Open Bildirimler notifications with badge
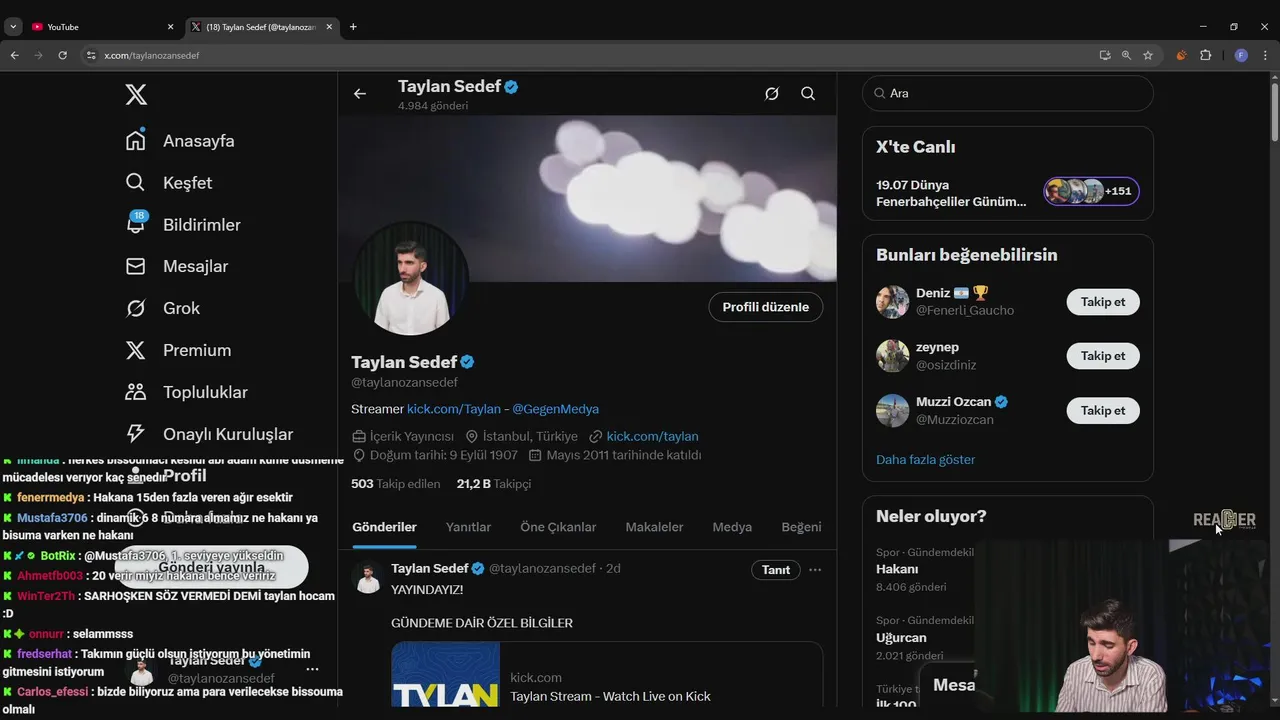This screenshot has height=720, width=1280. coord(183,225)
